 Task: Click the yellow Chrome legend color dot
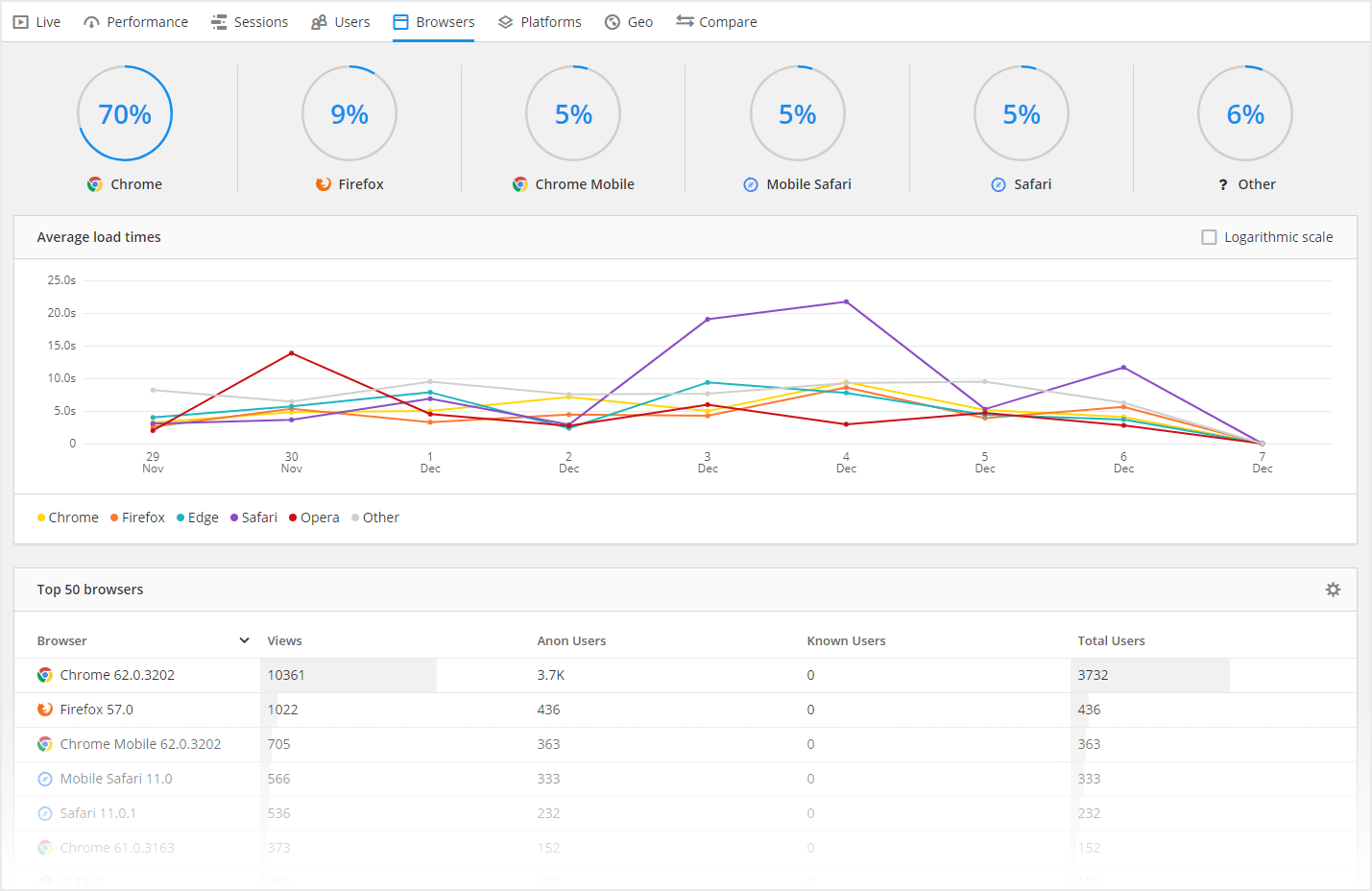tap(41, 518)
